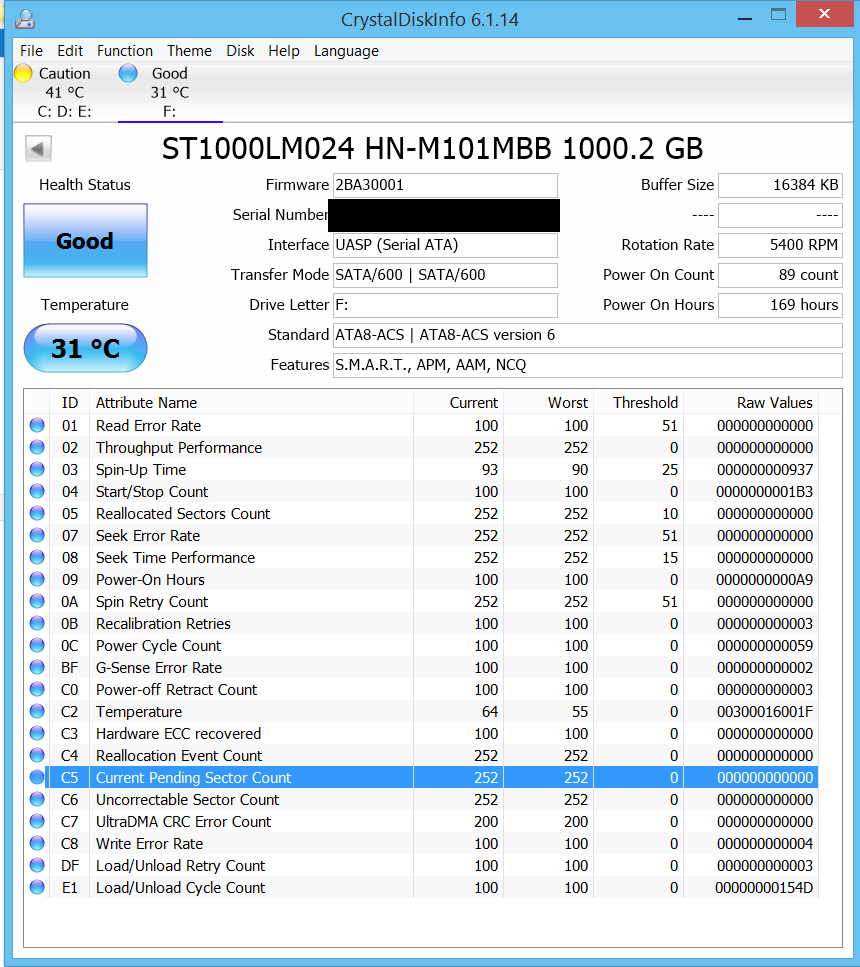
Task: Click the Good health status button
Action: (x=85, y=241)
